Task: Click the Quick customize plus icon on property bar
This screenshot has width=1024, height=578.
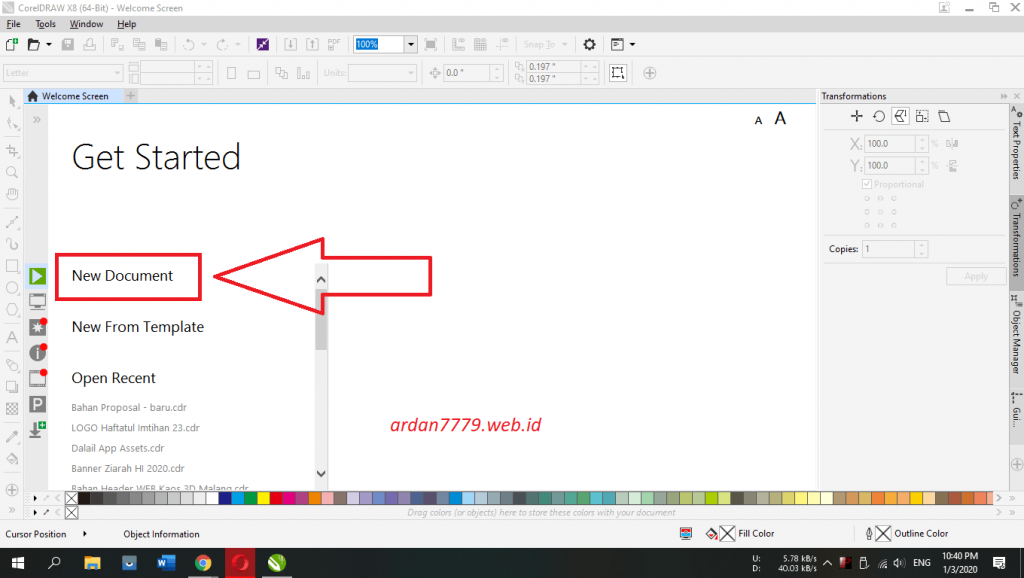Action: [x=649, y=73]
